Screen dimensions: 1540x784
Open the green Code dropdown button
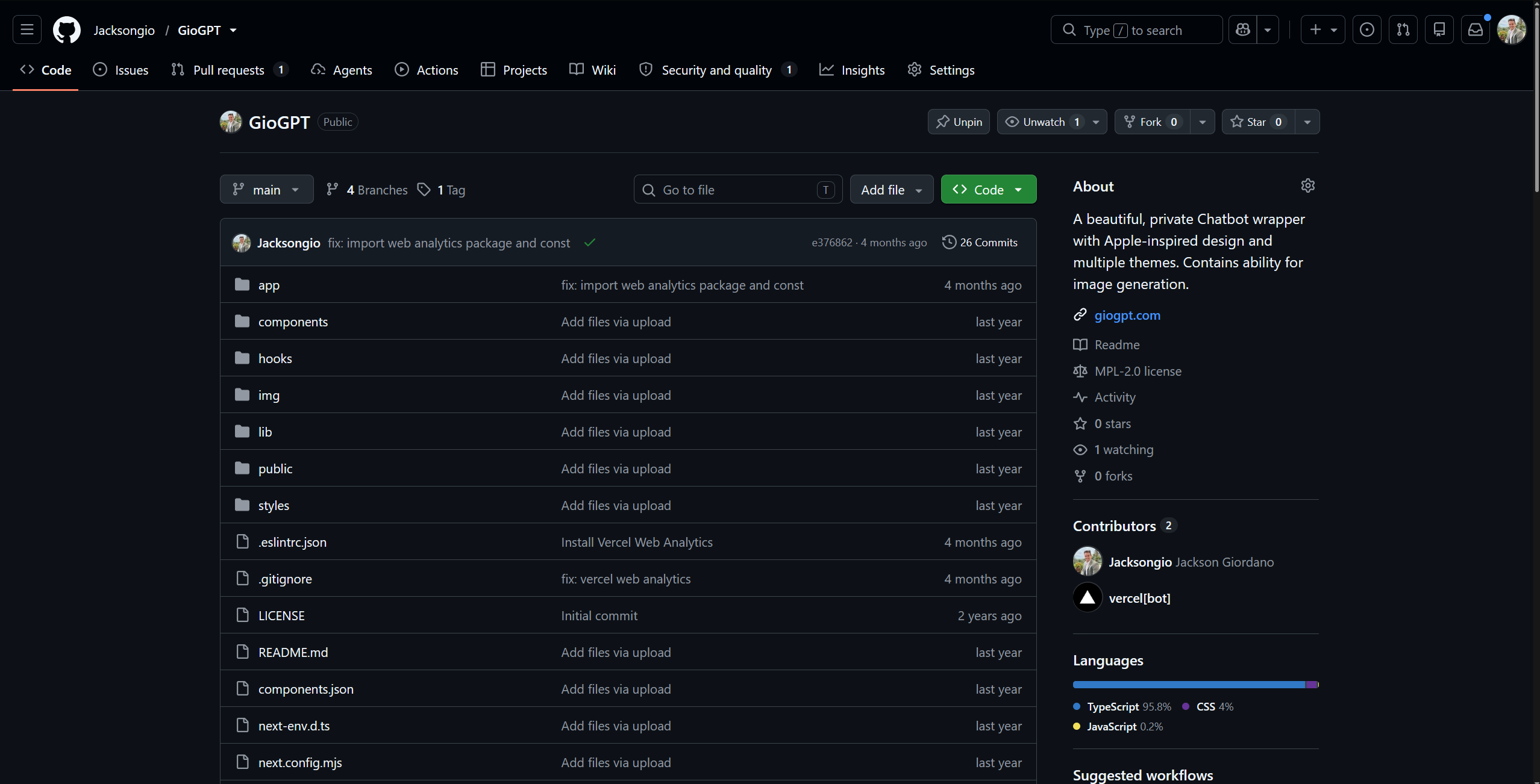tap(989, 190)
